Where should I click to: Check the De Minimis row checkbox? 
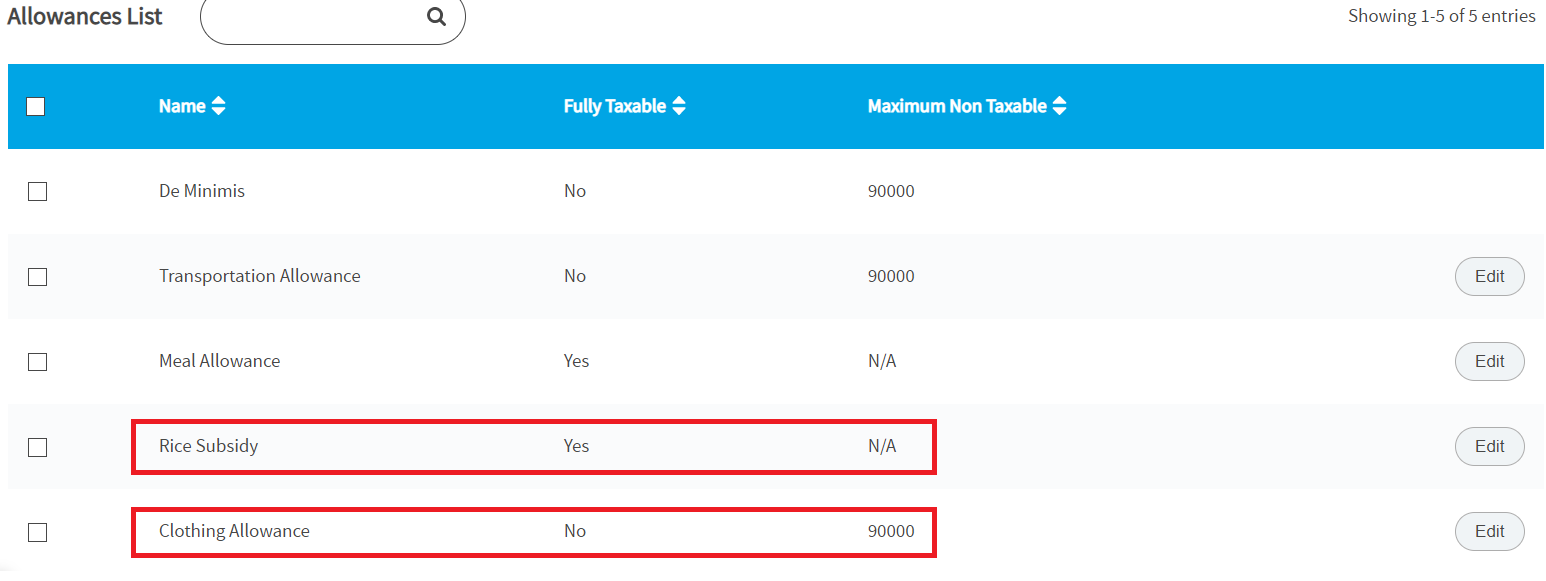tap(37, 192)
